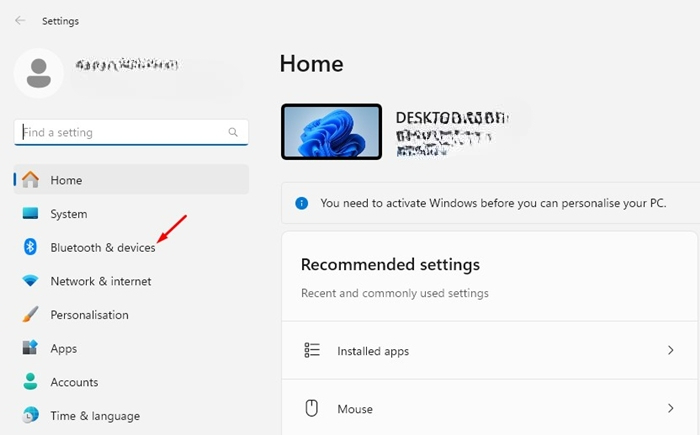
Task: Click the System monitor icon
Action: tap(30, 213)
